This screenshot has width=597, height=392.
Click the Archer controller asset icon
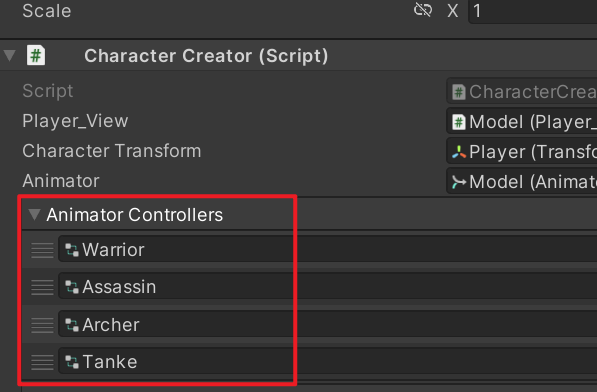[x=72, y=325]
